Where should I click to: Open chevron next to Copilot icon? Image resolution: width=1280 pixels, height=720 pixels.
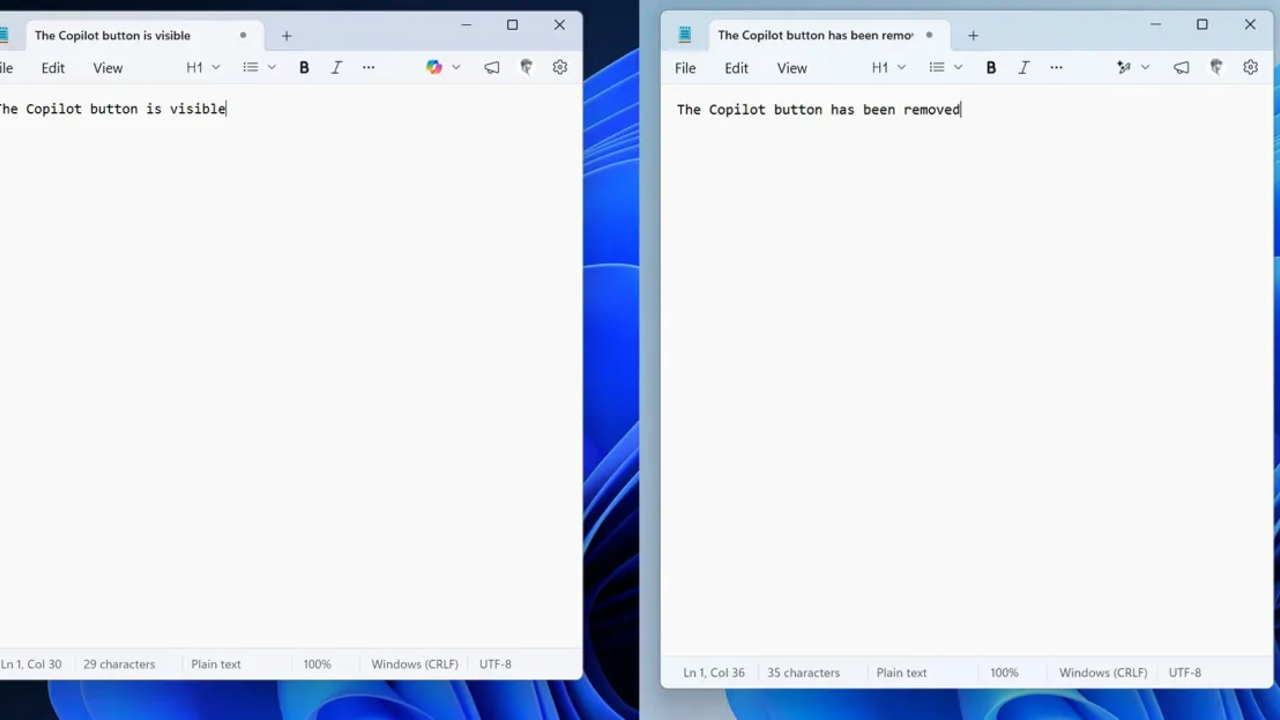click(x=456, y=67)
